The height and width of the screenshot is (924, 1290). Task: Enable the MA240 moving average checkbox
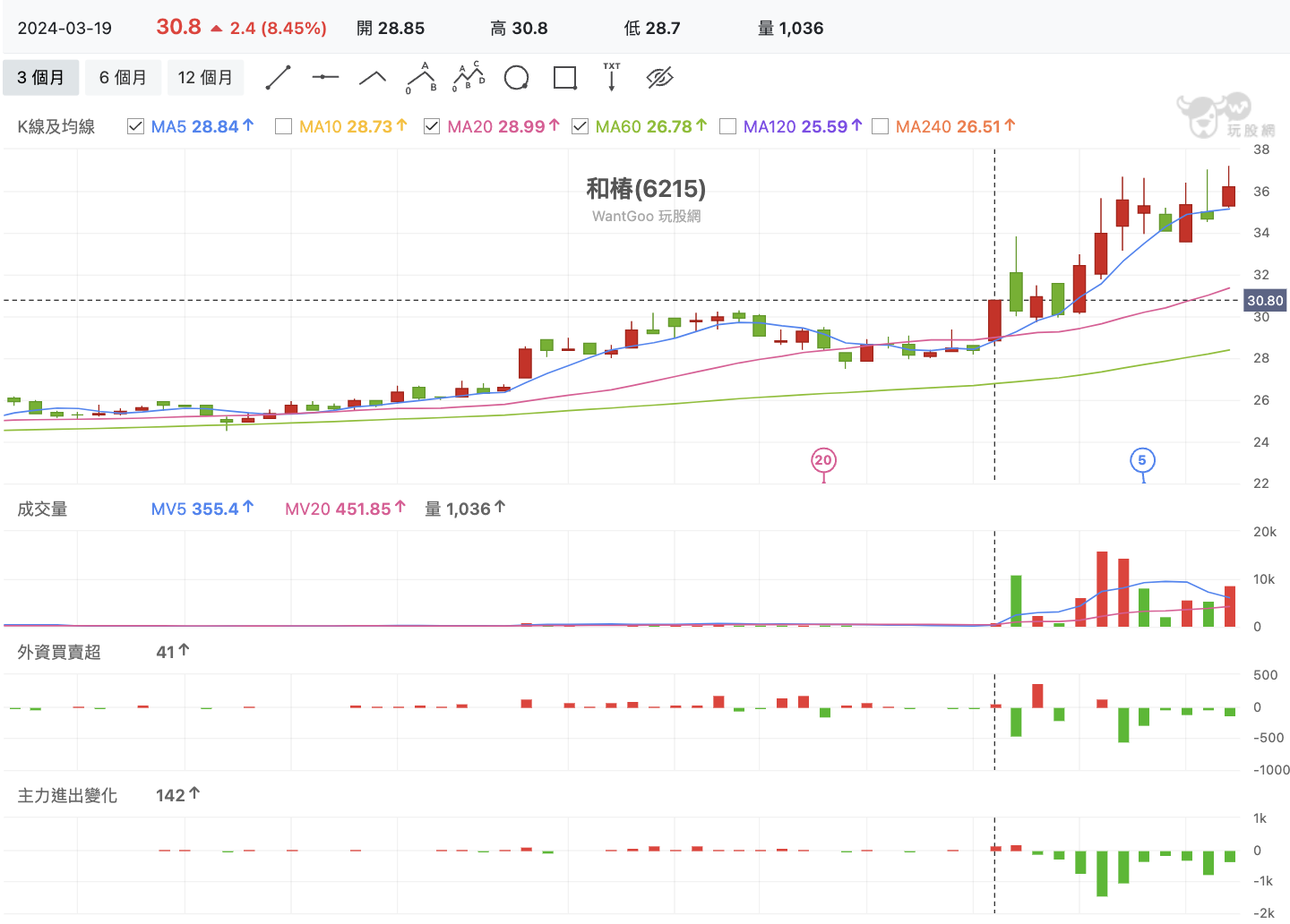point(880,126)
